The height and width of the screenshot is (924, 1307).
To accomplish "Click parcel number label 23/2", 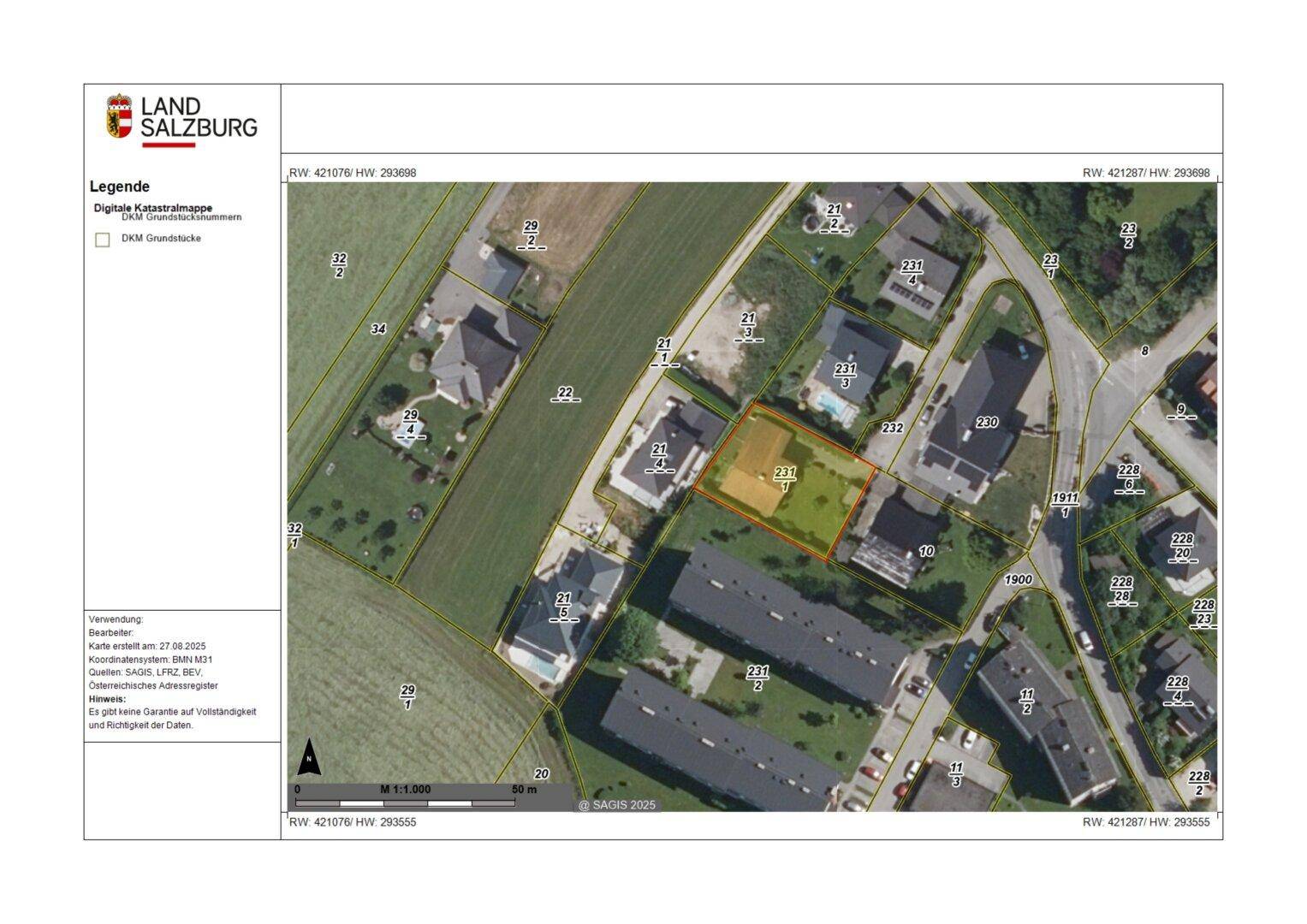I will [1128, 235].
